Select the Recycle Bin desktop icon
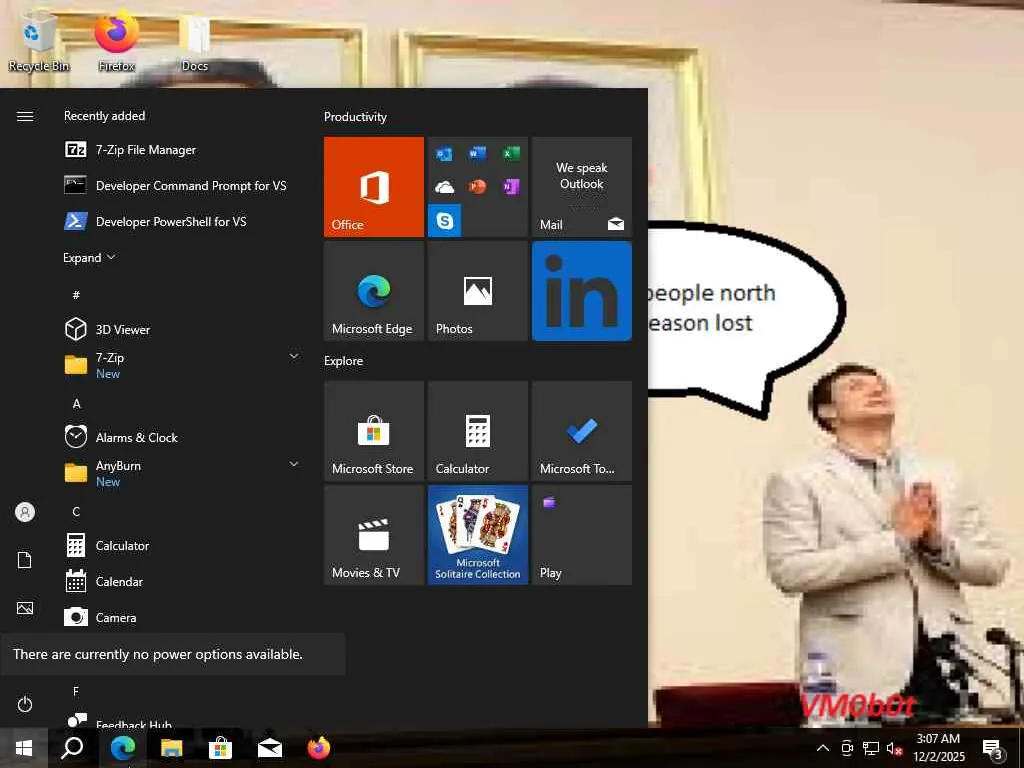Screen dimensions: 1024x768 39,40
